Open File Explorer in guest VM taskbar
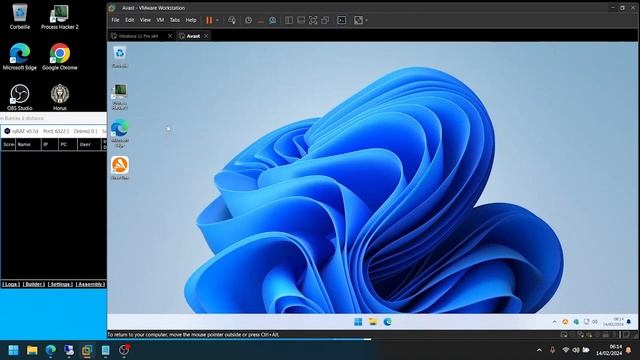Viewport: 640px width, 360px height. pos(373,322)
